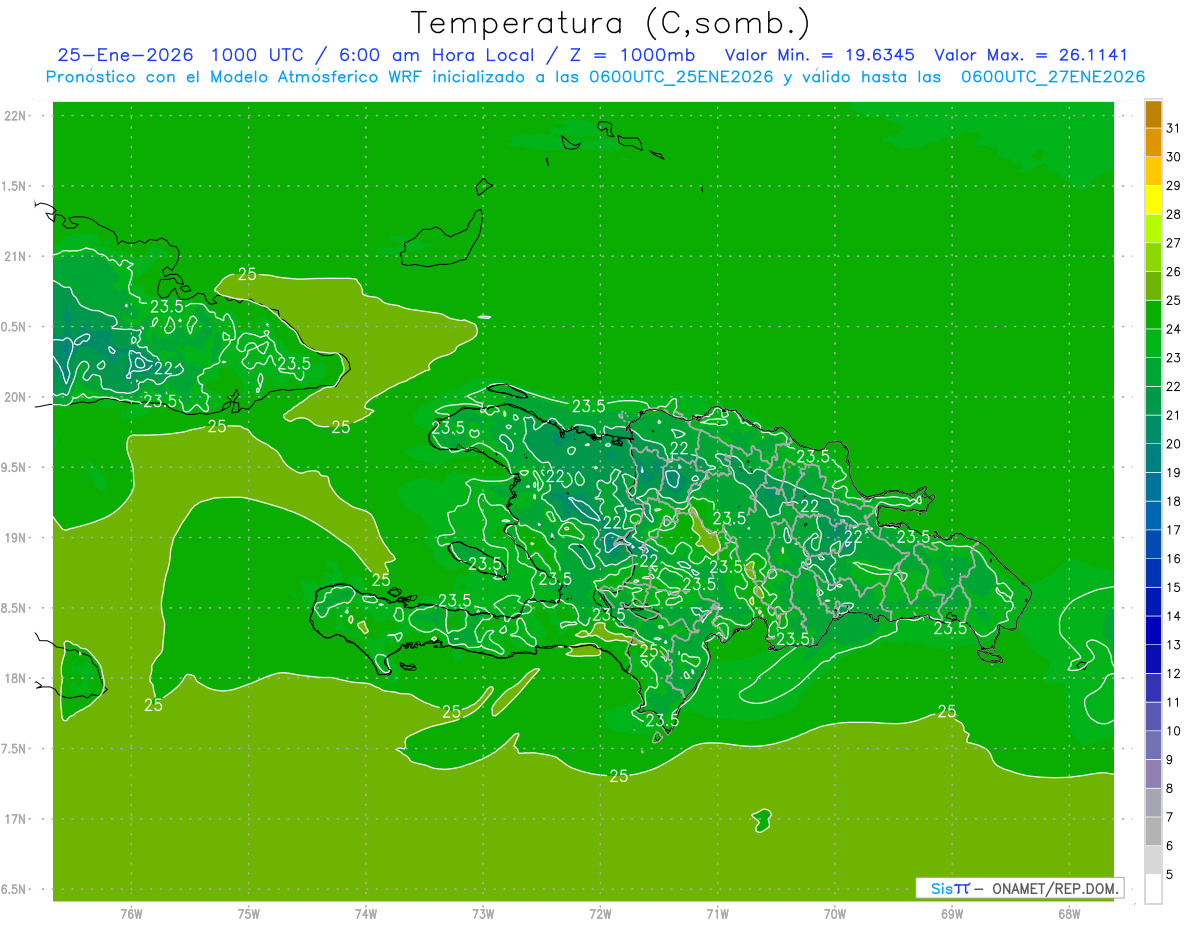1200x927 pixels.
Task: Click blue legend swatch between 16 and 17
Action: (1153, 544)
